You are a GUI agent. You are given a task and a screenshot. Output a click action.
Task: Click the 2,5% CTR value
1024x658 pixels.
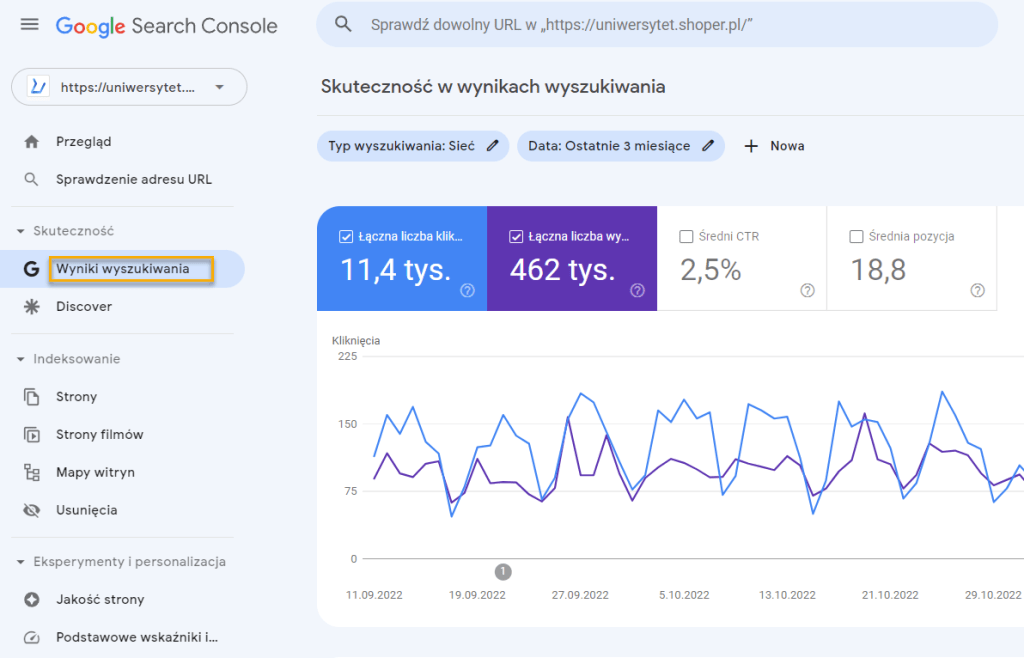(x=711, y=270)
